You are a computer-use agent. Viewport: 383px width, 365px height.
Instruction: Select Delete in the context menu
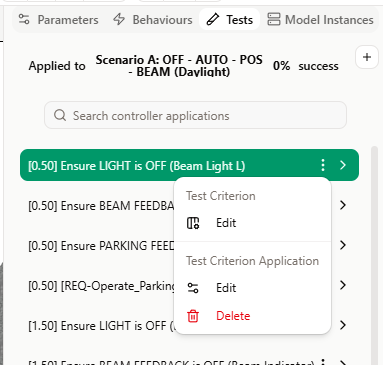(252, 316)
